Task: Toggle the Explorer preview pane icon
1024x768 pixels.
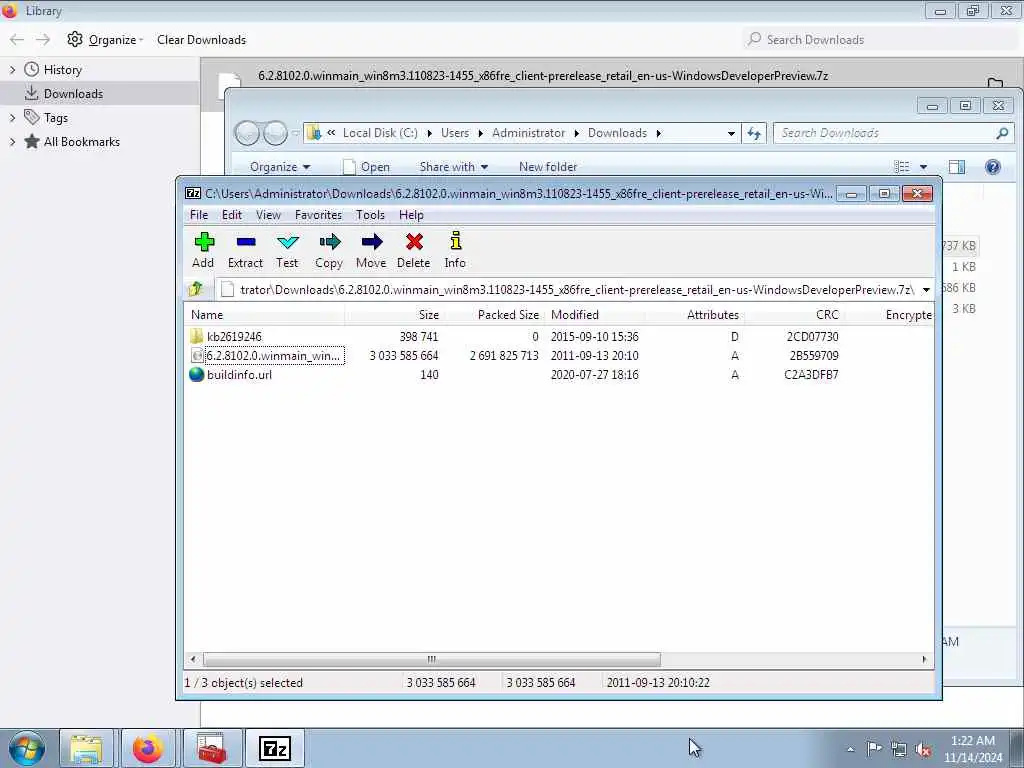Action: [x=957, y=167]
